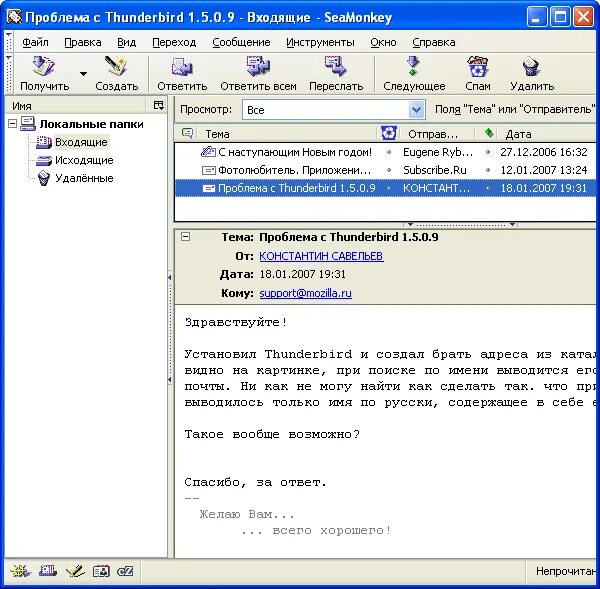The width and height of the screenshot is (600, 589).
Task: Open the Файл menu
Action: pos(35,42)
